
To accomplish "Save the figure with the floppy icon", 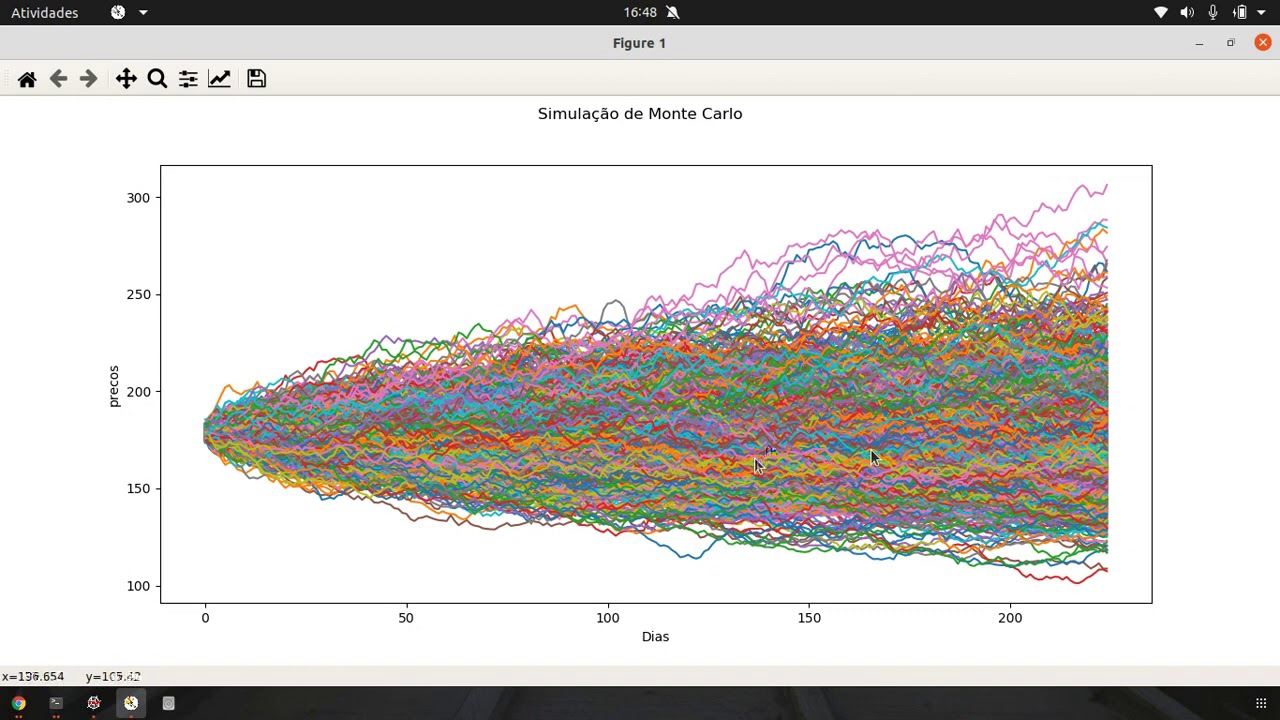I will 256,79.
